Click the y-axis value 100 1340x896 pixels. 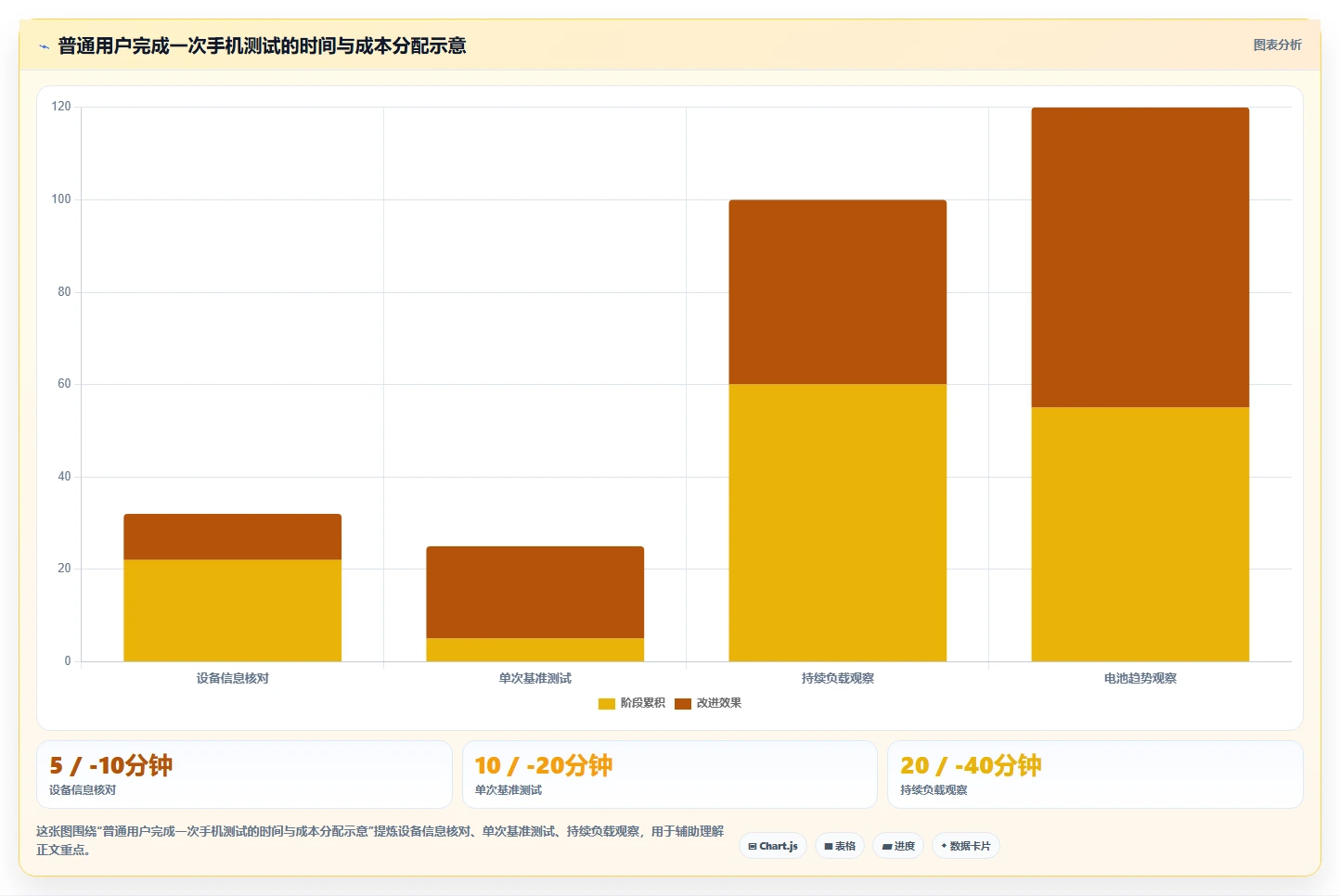tap(61, 199)
